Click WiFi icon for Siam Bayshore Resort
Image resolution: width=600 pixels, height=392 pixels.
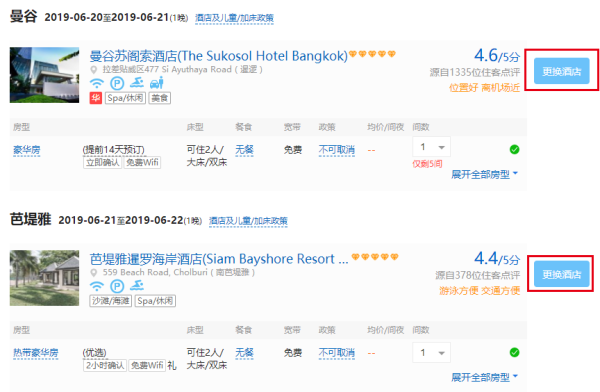[97, 286]
